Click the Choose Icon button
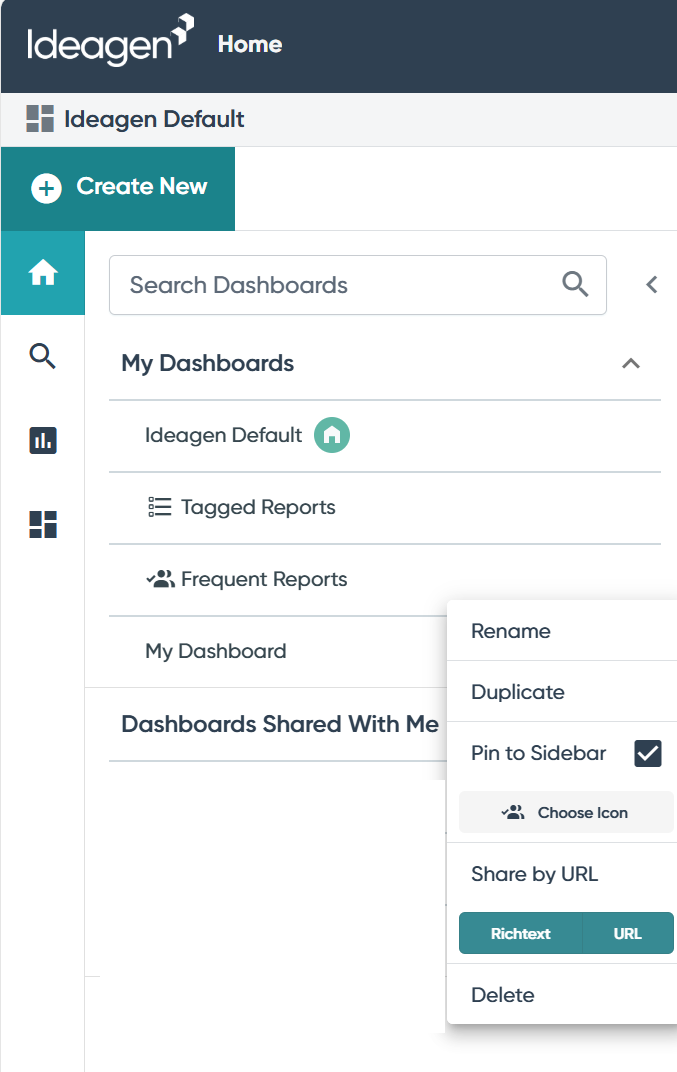The width and height of the screenshot is (677, 1072). coord(566,812)
